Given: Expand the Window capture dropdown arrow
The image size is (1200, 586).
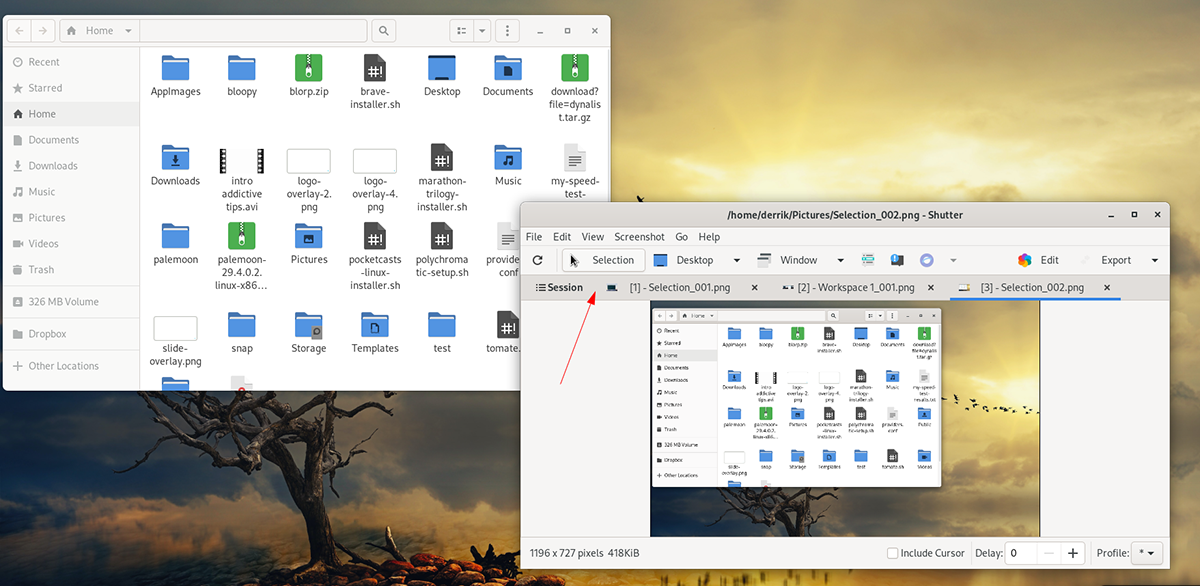Looking at the screenshot, I should coord(840,260).
